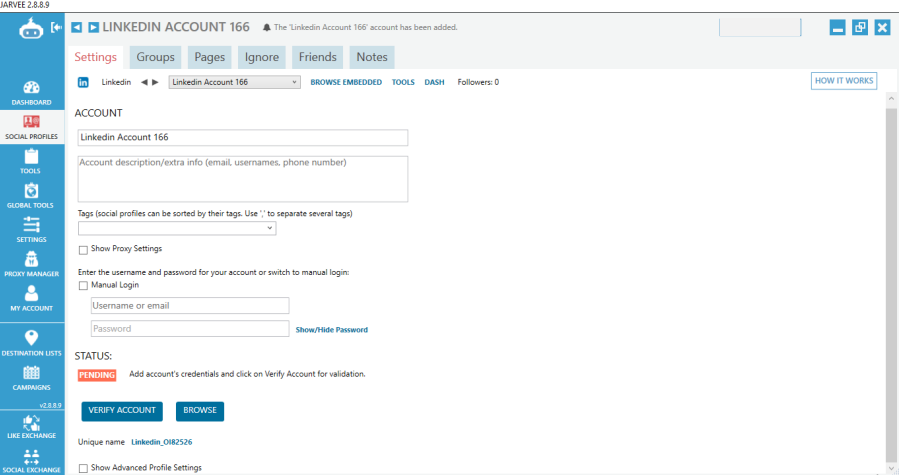Open Settings from the sidebar
This screenshot has height=475, width=899.
32,230
